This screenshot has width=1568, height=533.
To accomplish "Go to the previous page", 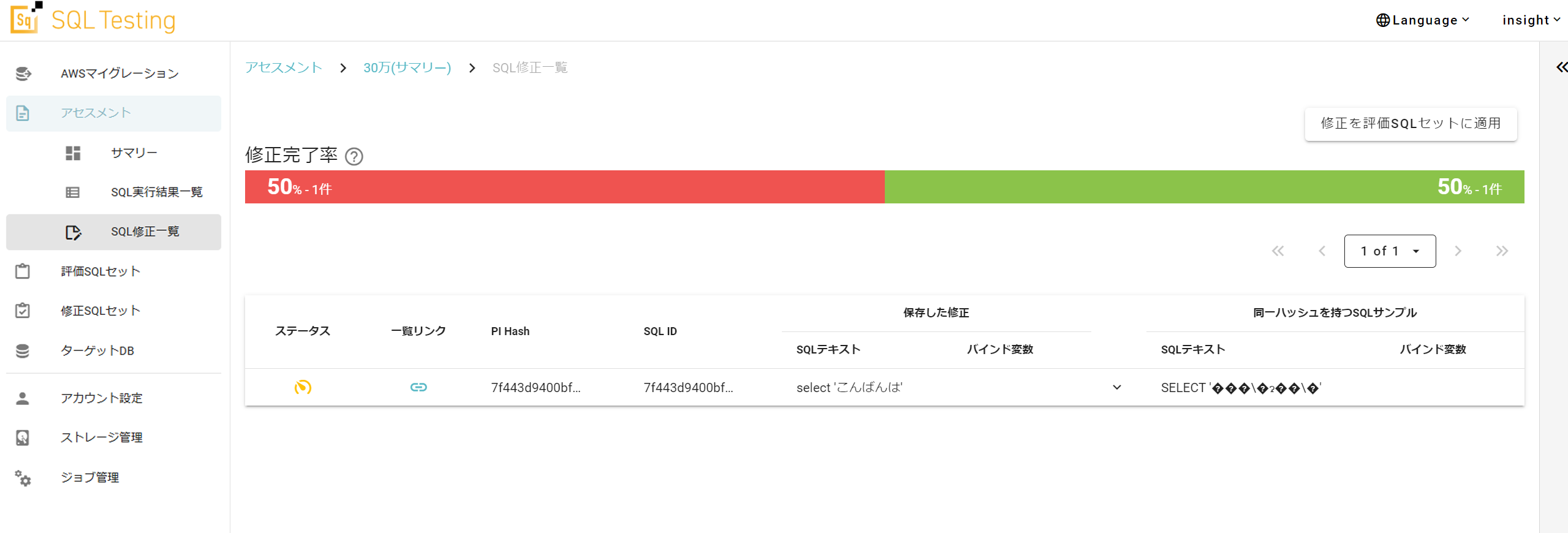I will pos(1322,251).
